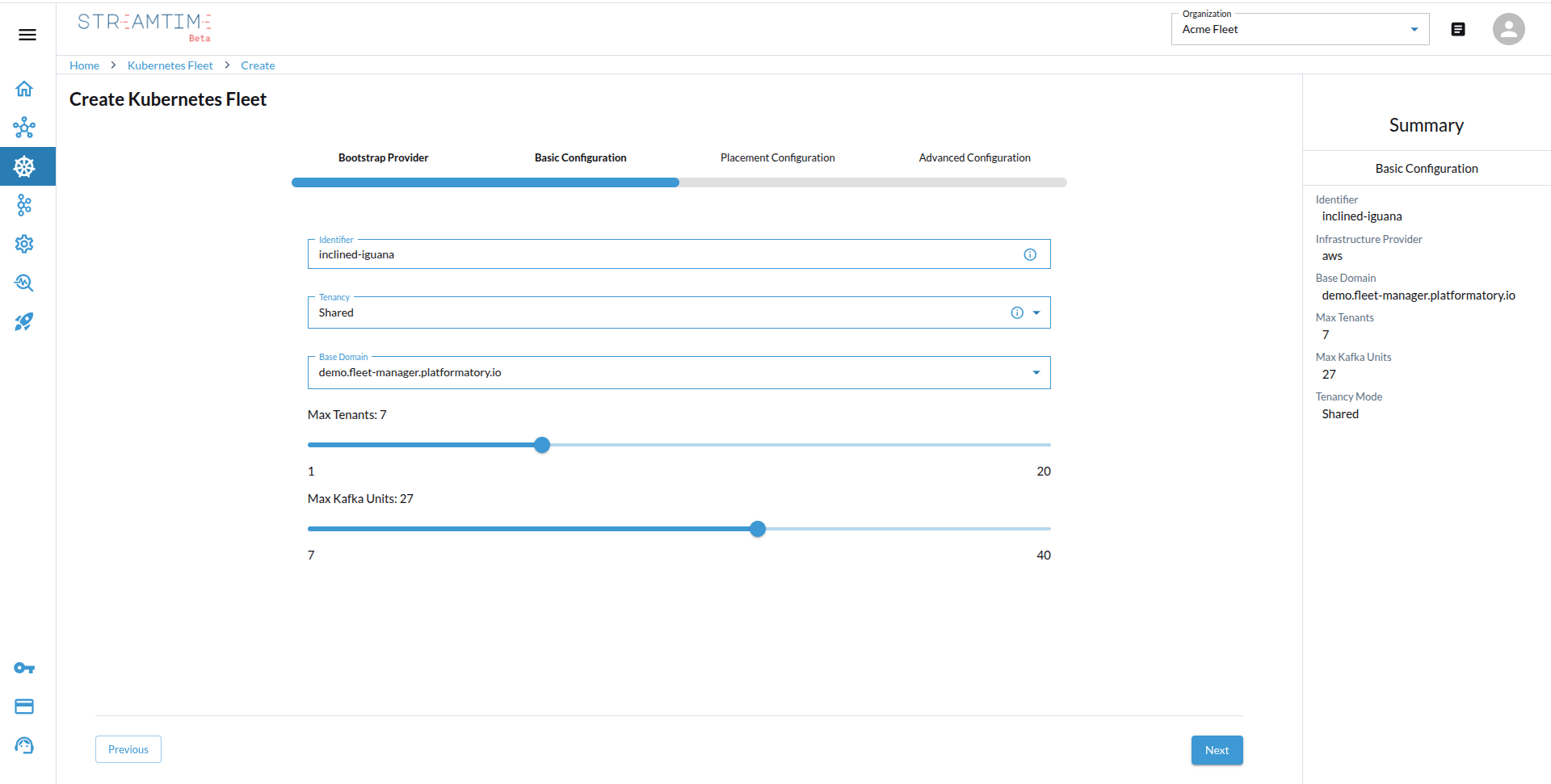Open the billing card icon
The width and height of the screenshot is (1551, 784).
pyautogui.click(x=24, y=706)
